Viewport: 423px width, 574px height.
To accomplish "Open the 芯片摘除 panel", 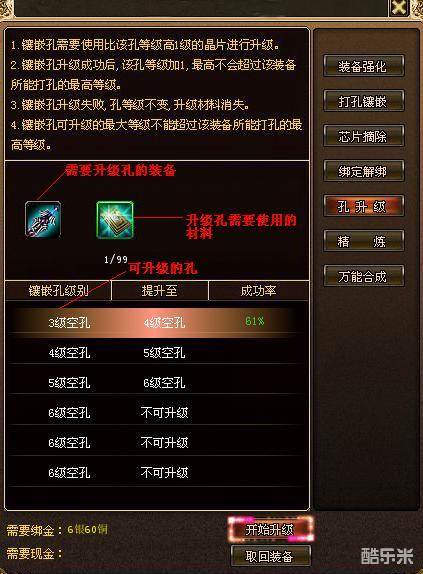I will click(364, 136).
